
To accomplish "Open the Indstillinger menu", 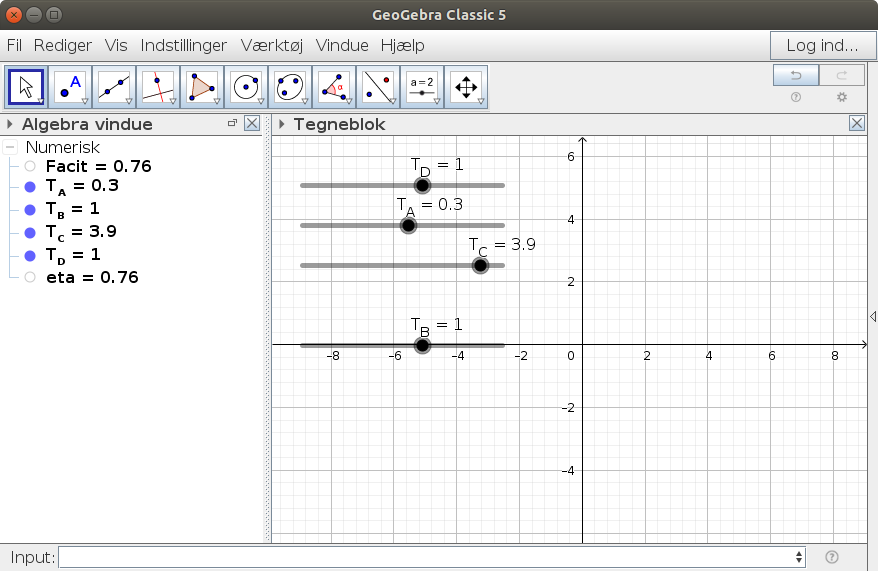I will point(184,45).
